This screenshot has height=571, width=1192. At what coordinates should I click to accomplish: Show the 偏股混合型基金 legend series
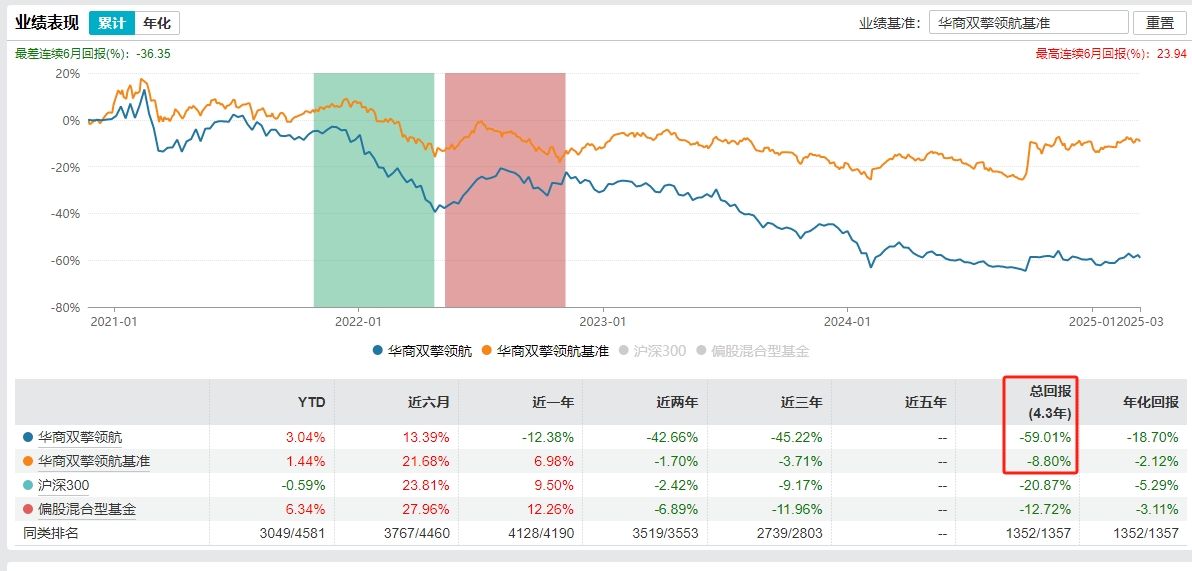tap(752, 351)
